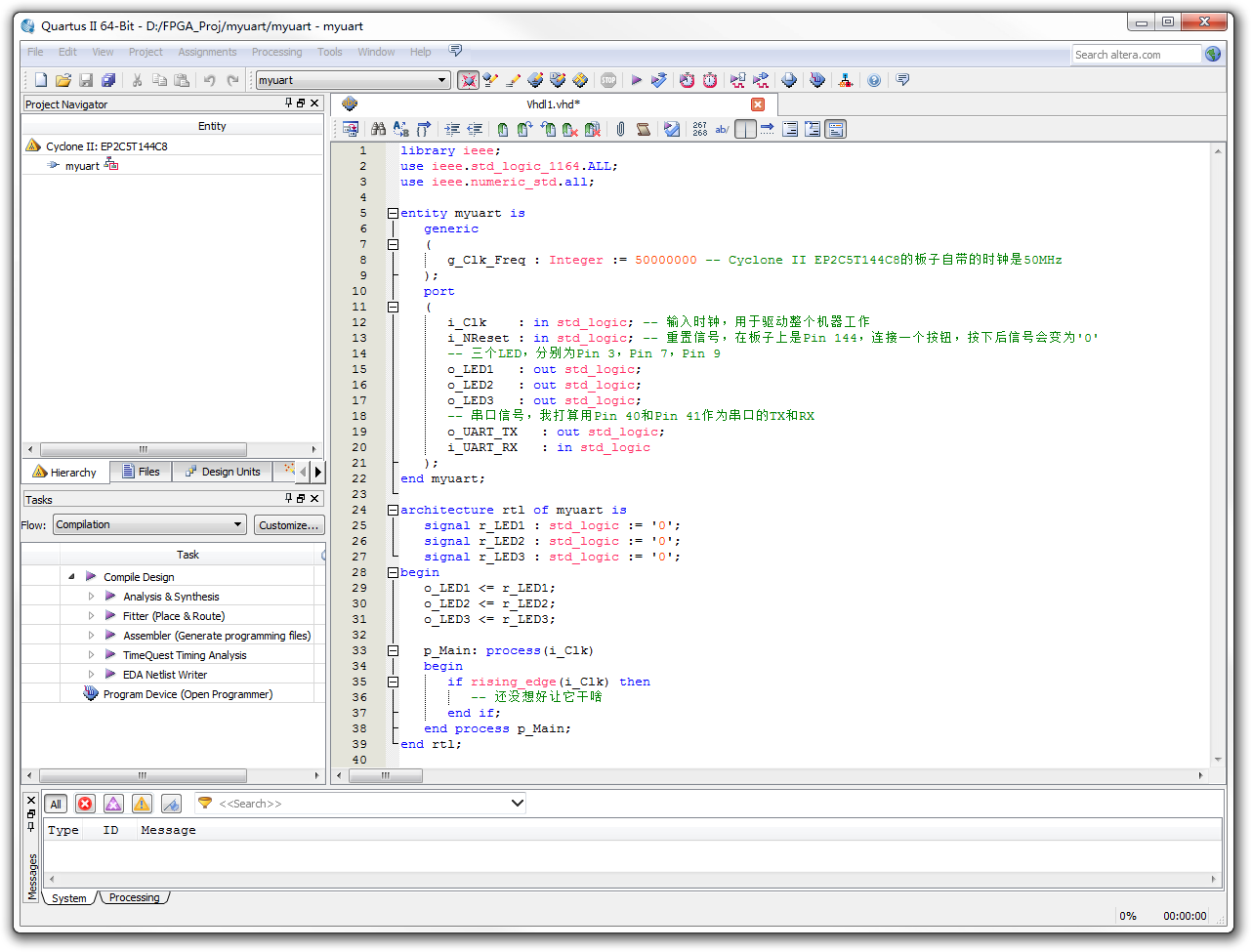Toggle the Warning messages filter icon
This screenshot has height=952, width=1252.
[142, 804]
